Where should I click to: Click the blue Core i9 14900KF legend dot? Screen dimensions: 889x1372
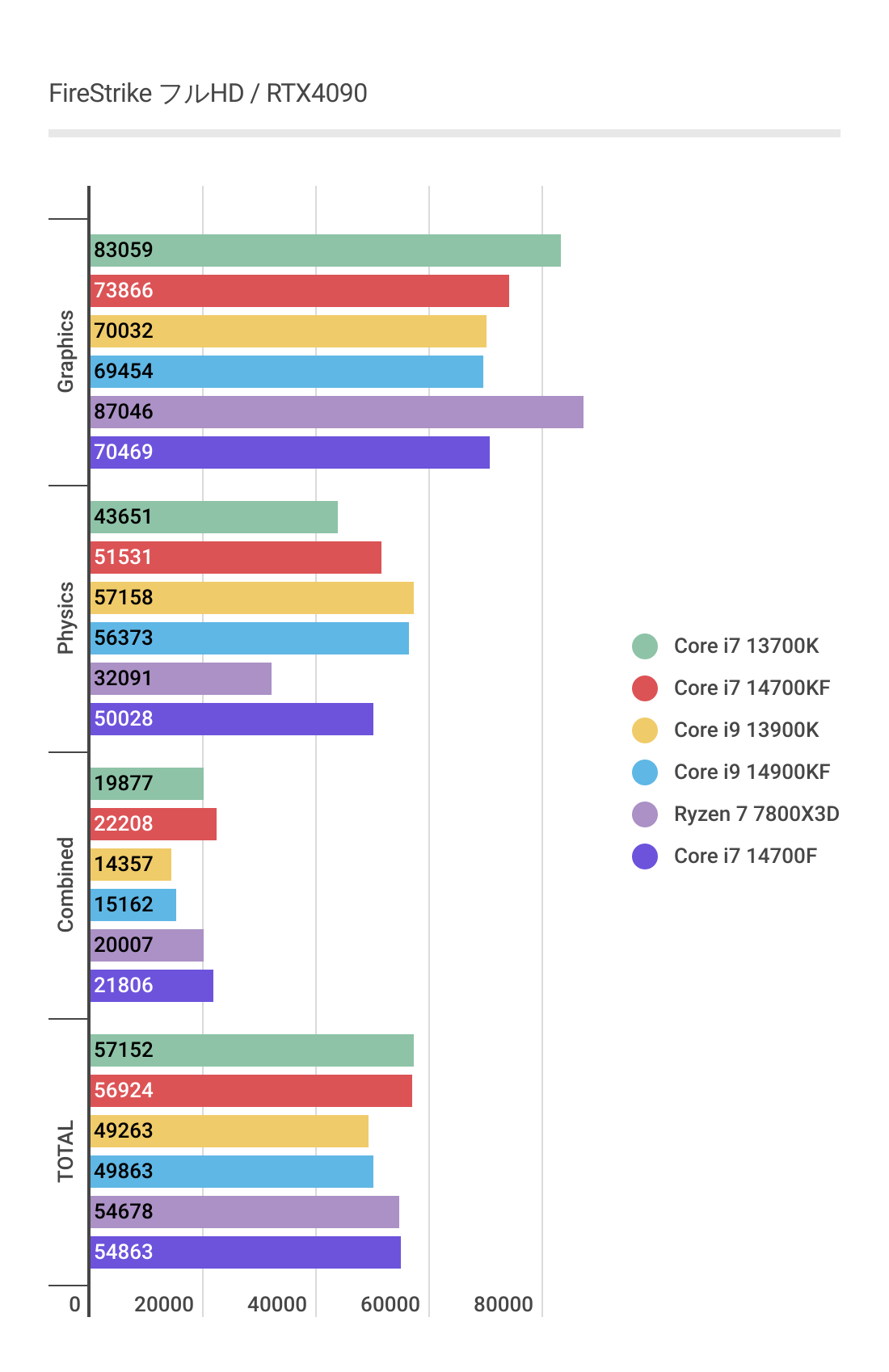645,772
